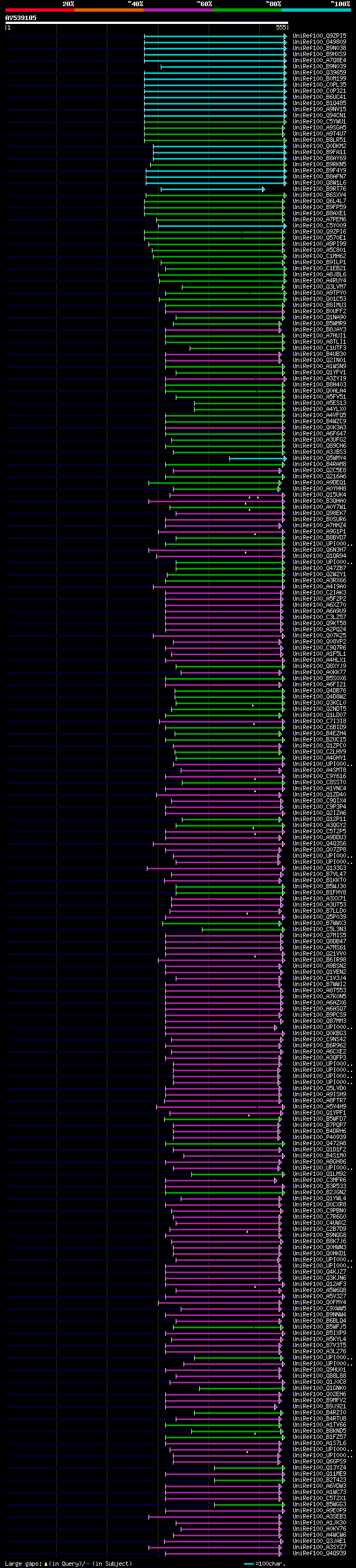Select the UniRef100_Q5WMY4 label
The height and width of the screenshot is (1568, 356).
point(319,458)
